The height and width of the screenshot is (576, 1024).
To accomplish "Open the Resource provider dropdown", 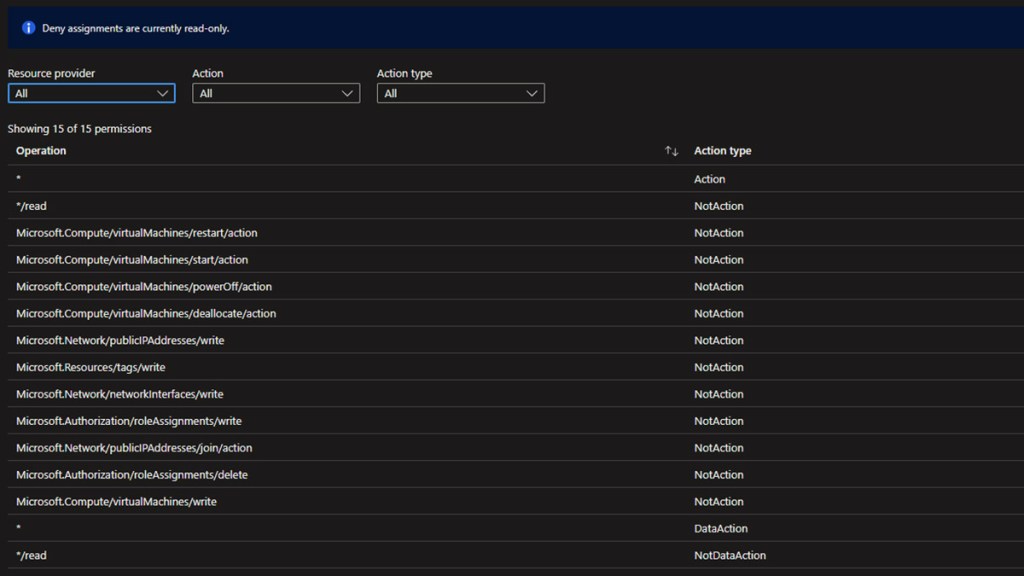I will click(x=91, y=93).
